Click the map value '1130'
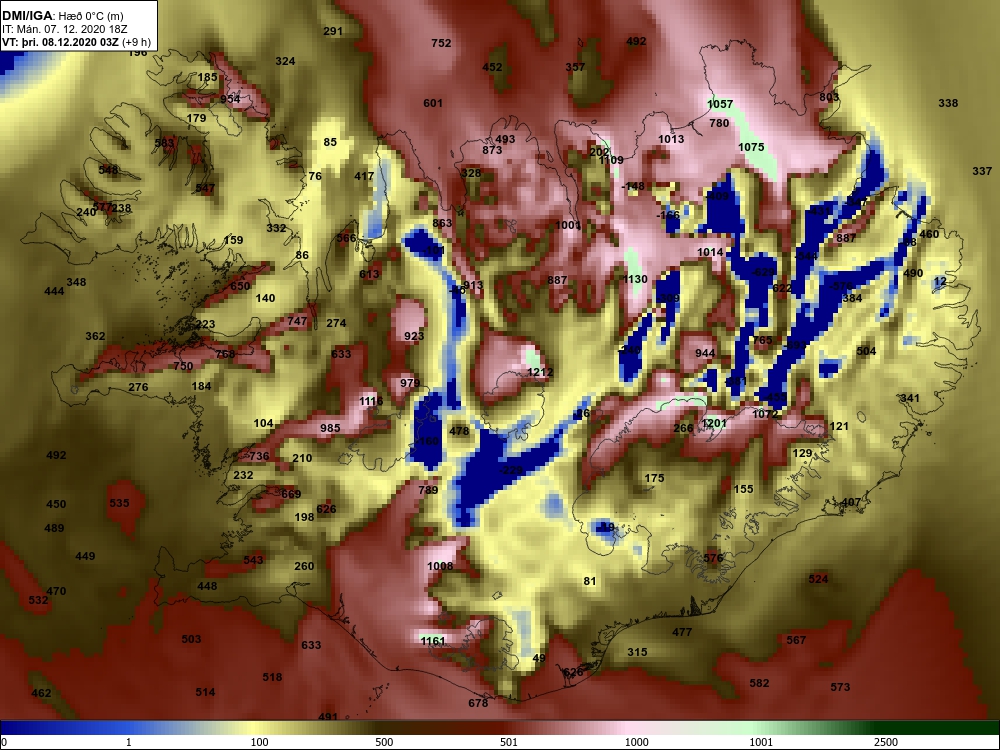 [635, 279]
